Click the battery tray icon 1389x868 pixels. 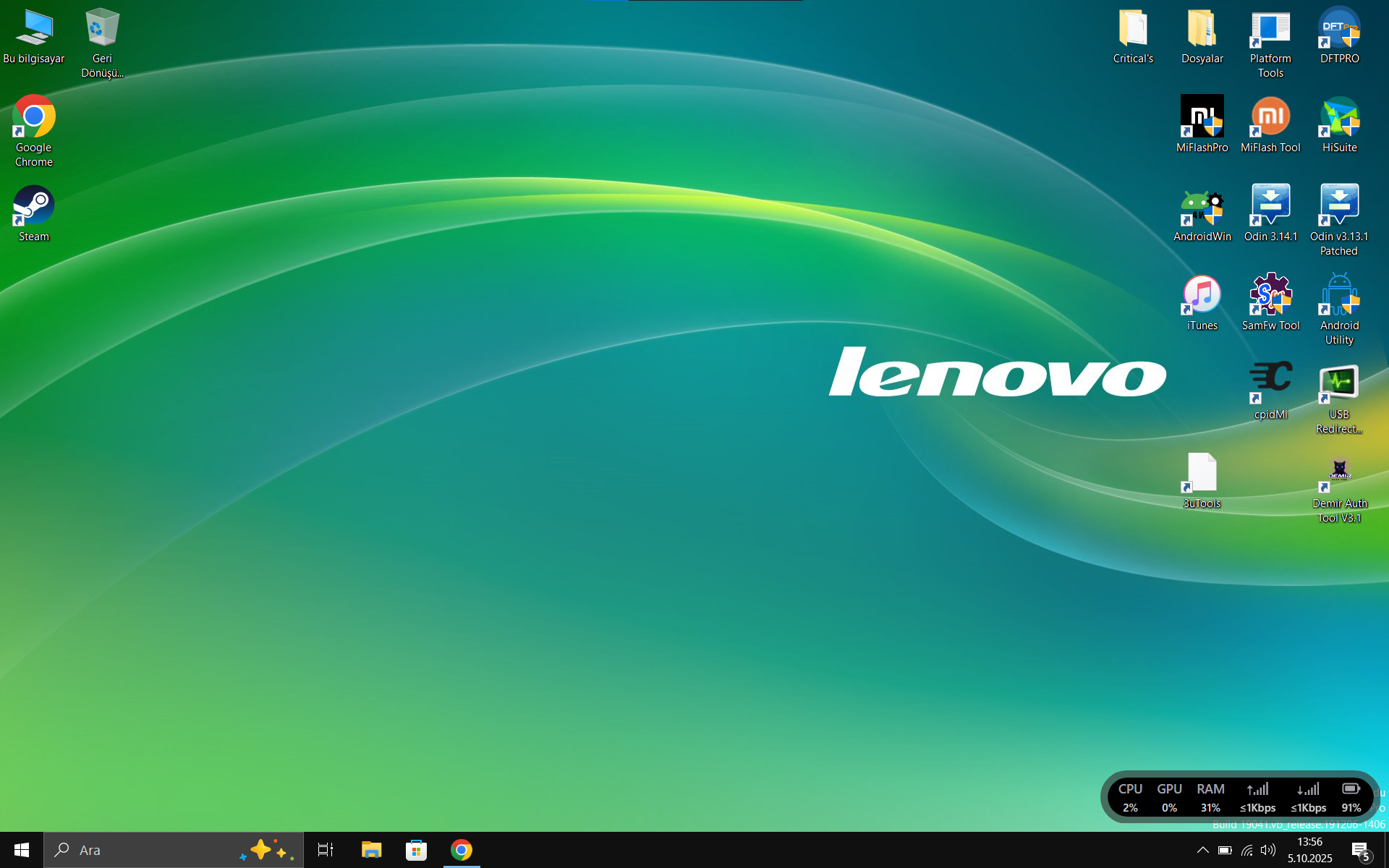[1225, 850]
